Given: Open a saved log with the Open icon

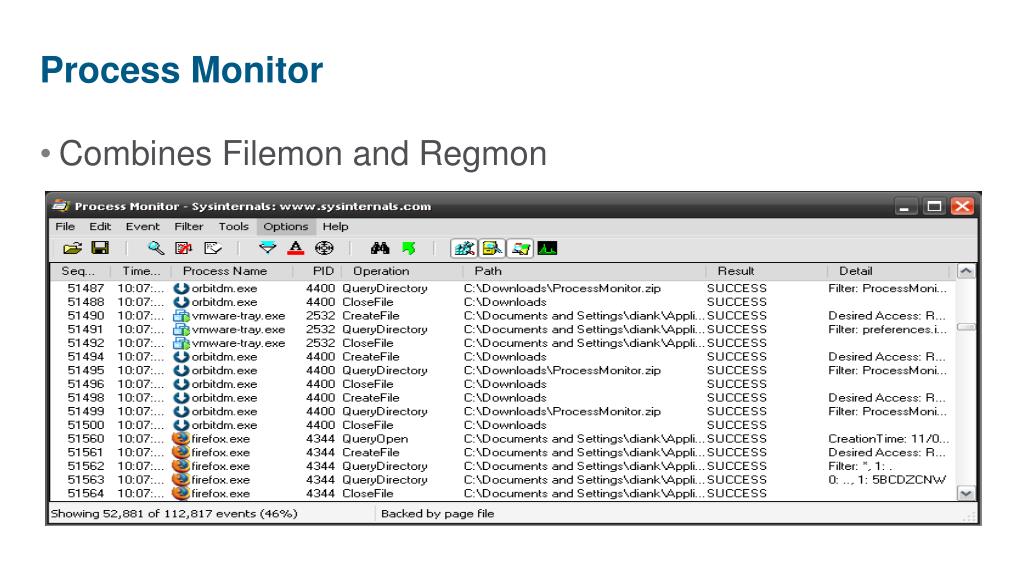Looking at the screenshot, I should [x=72, y=248].
